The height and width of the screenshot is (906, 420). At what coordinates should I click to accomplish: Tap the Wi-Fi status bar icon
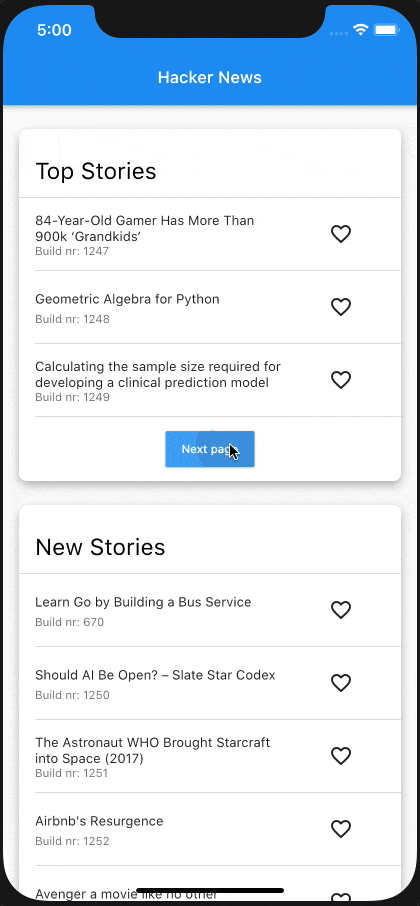click(x=361, y=30)
